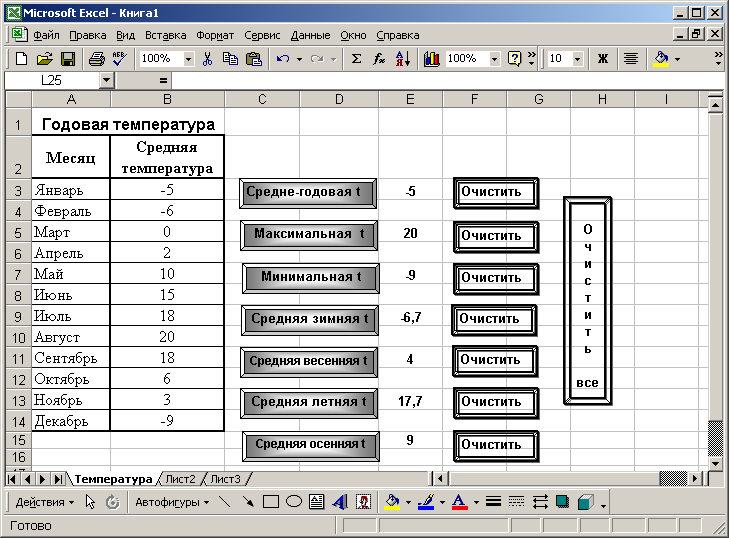Apply Shadow effect from drawing toolbar
Image resolution: width=729 pixels, height=538 pixels.
pyautogui.click(x=563, y=502)
